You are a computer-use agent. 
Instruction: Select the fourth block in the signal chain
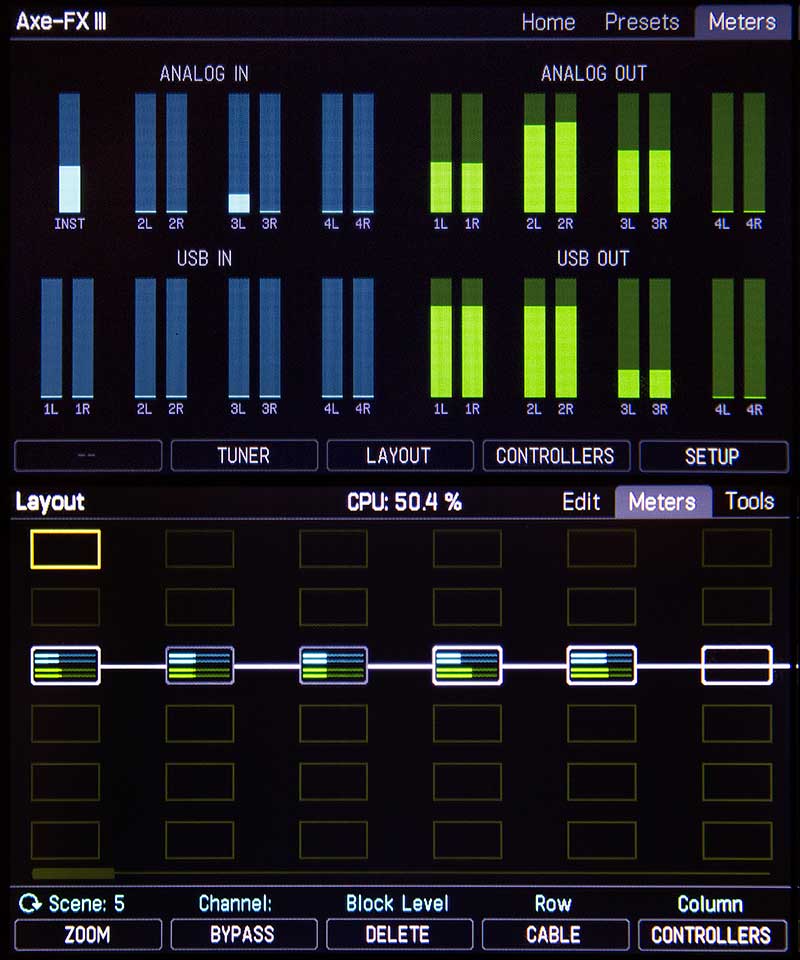pos(467,666)
